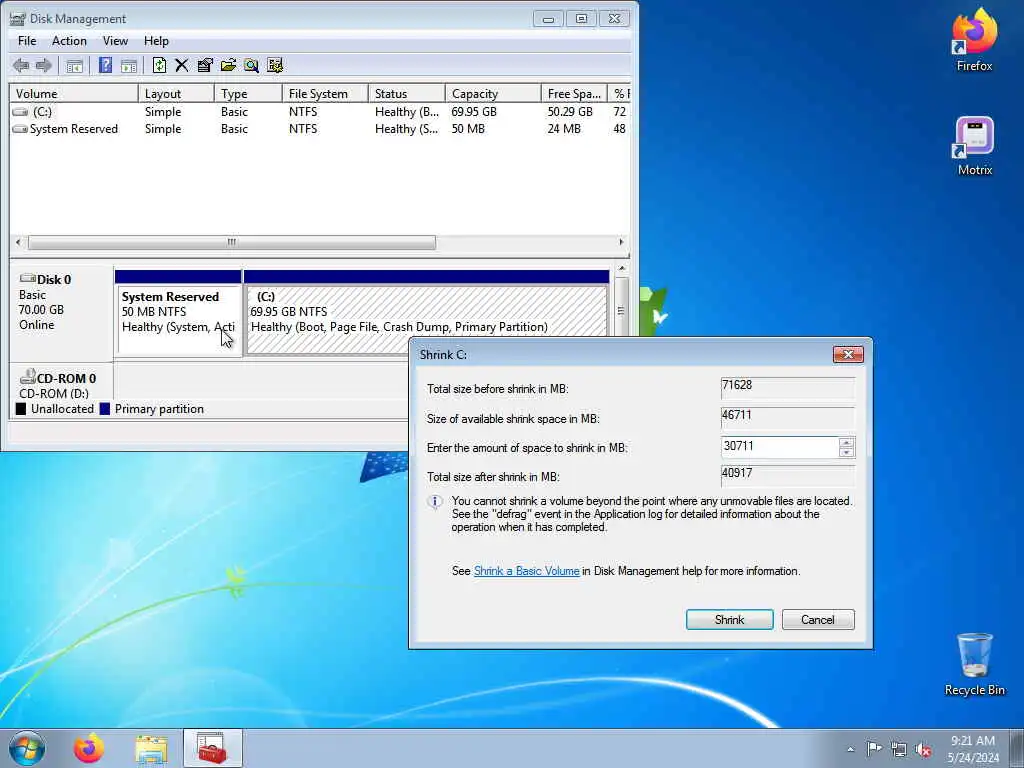Click the taskbar clock
The width and height of the screenshot is (1024, 768).
pyautogui.click(x=972, y=748)
